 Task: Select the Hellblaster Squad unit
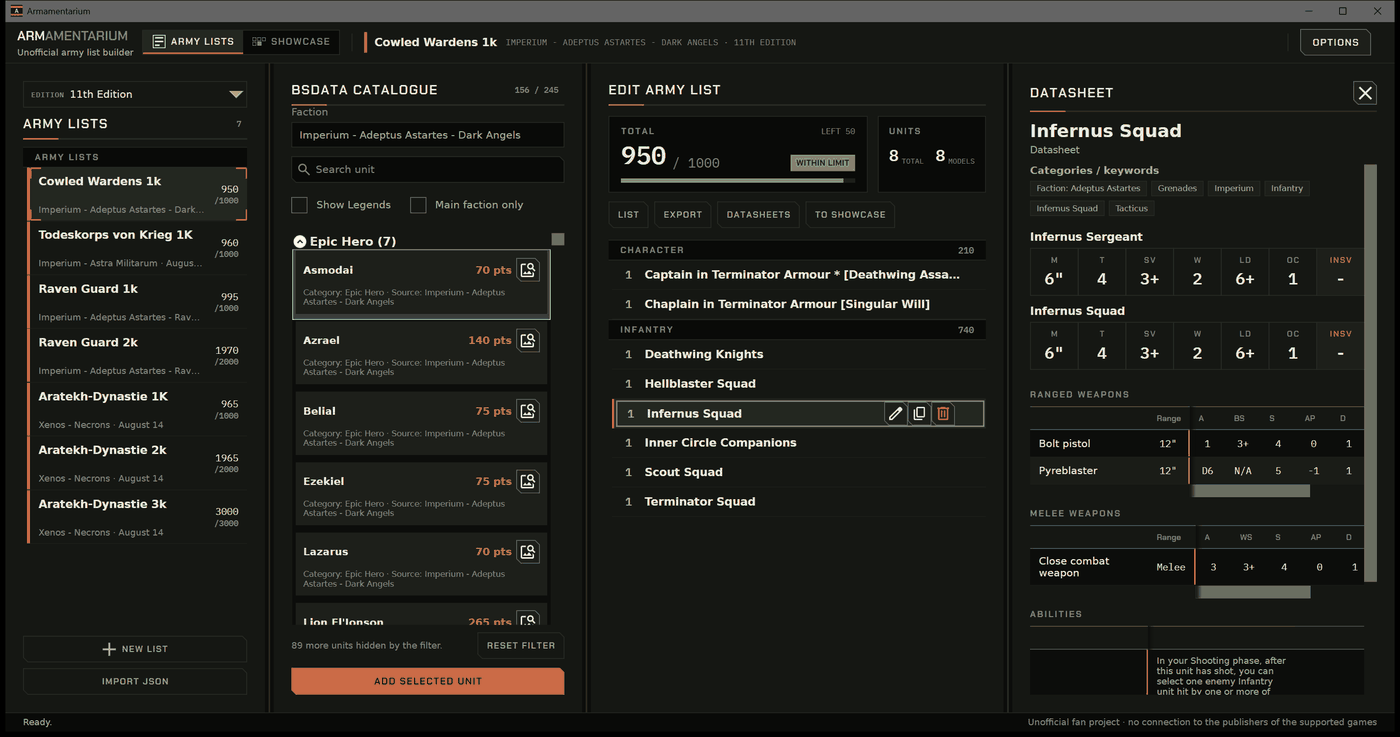pyautogui.click(x=797, y=384)
